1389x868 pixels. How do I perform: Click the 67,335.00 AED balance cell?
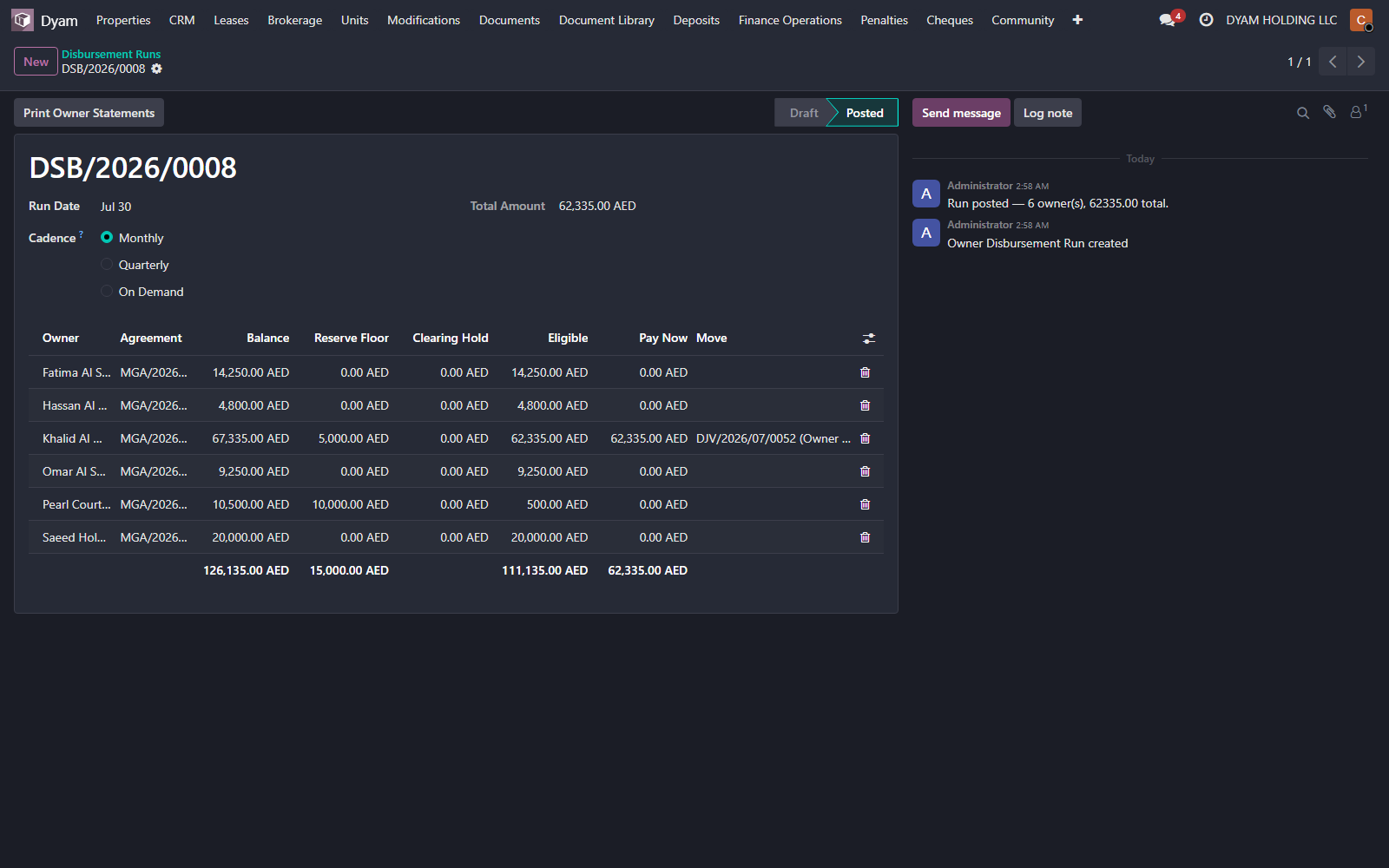[x=250, y=438]
